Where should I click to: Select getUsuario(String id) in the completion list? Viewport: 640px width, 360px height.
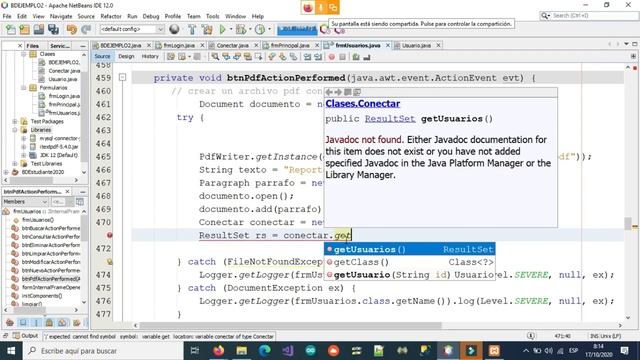pos(410,275)
